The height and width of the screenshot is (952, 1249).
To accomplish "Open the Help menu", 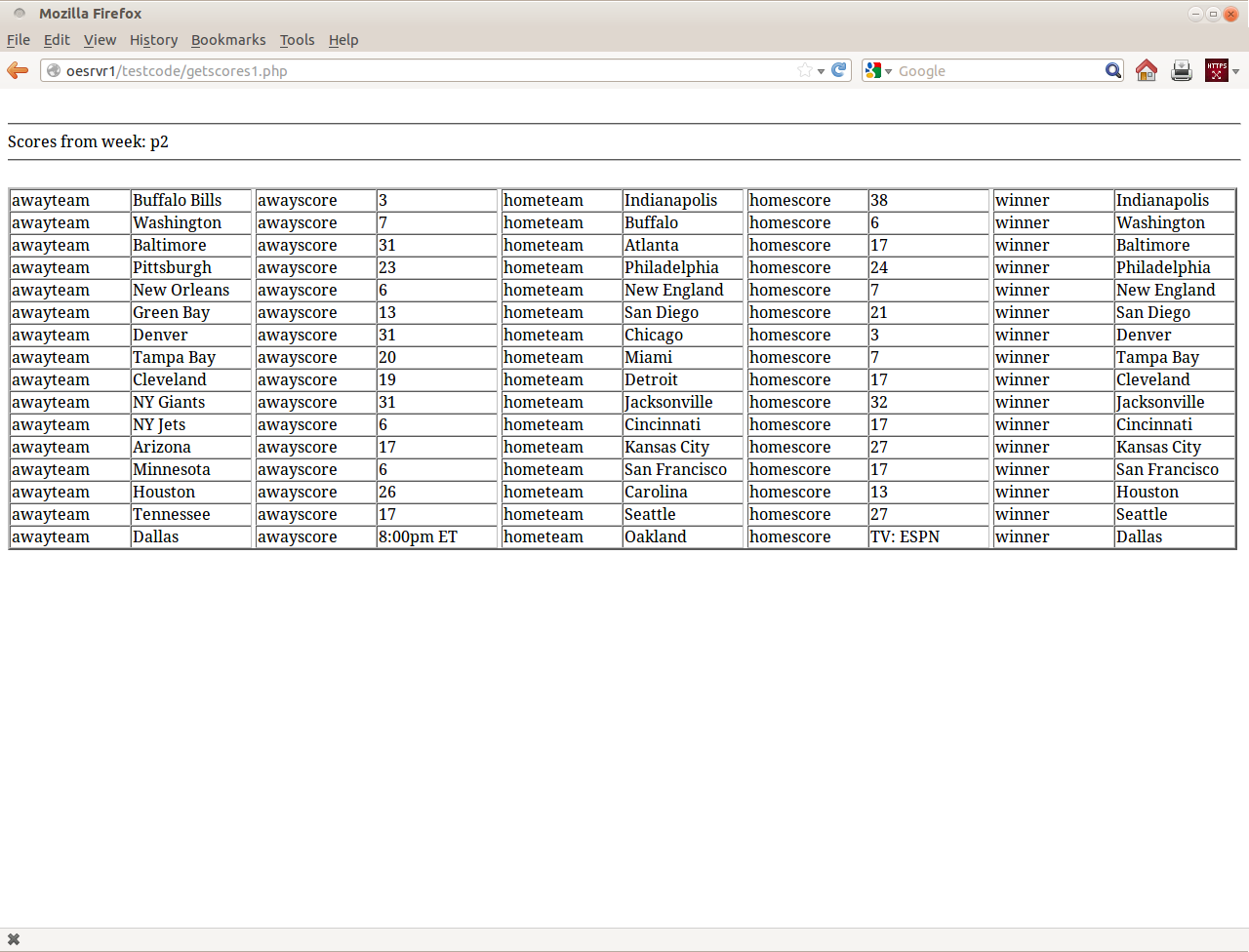I will point(343,40).
